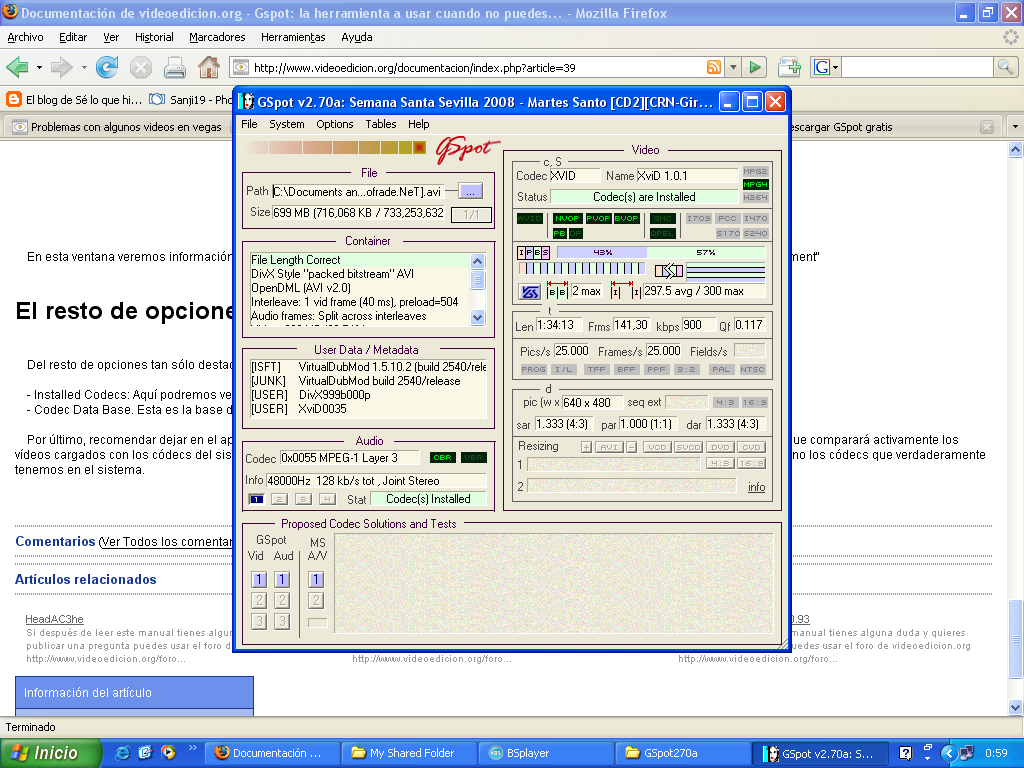
Task: Toggle MS A/V solution 1
Action: pos(316,579)
